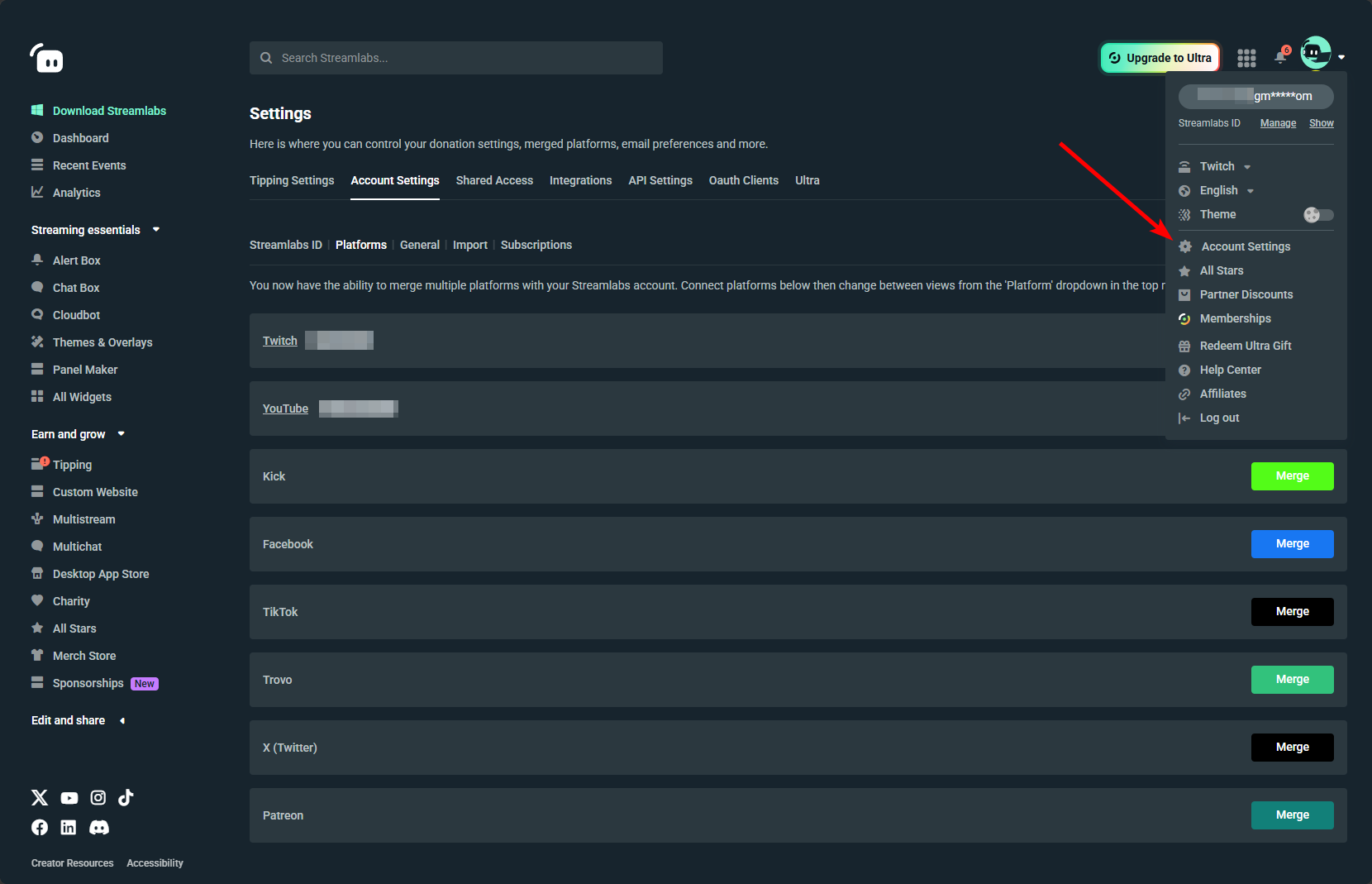Open the API Settings tab
This screenshot has width=1372, height=884.
pyautogui.click(x=660, y=180)
